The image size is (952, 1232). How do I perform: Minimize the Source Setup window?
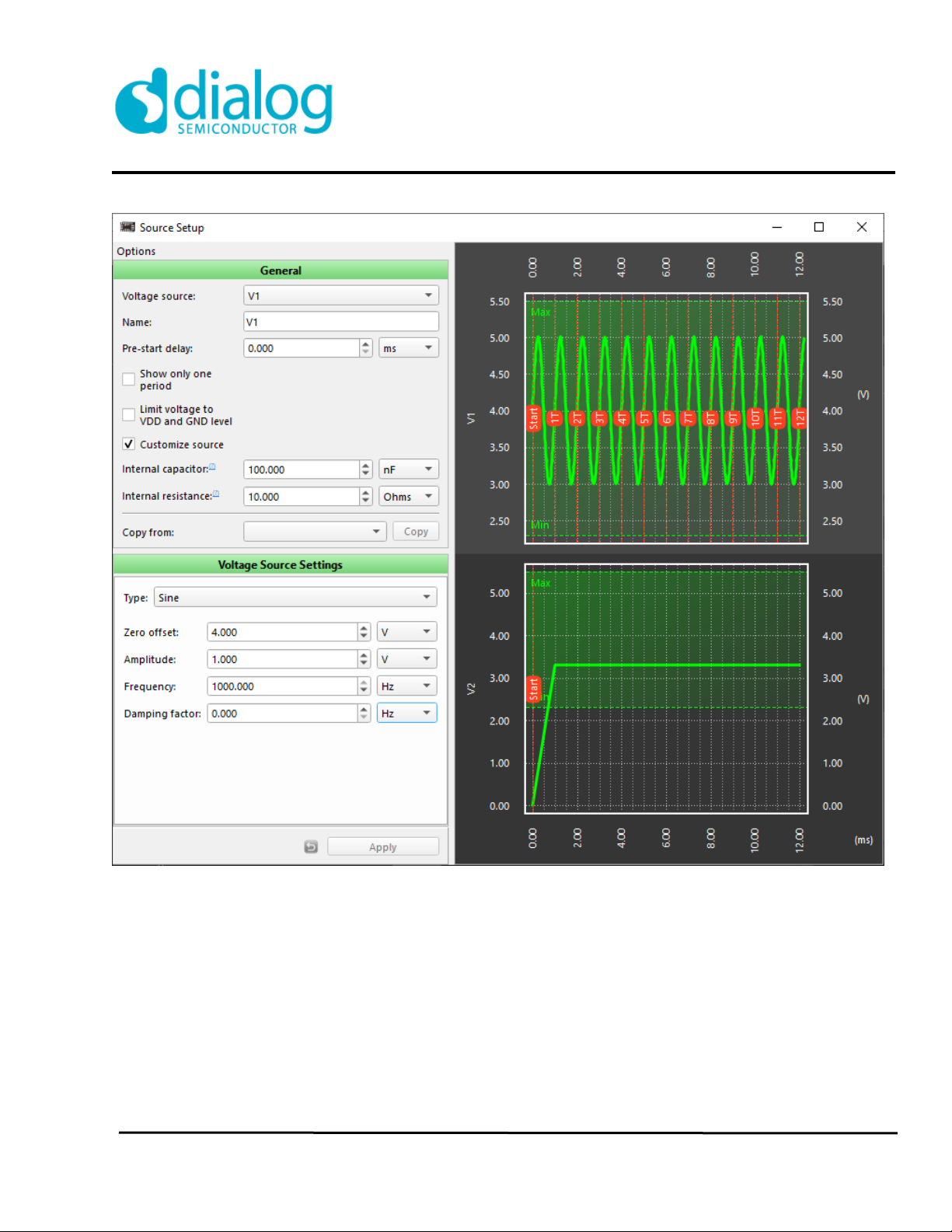point(776,227)
